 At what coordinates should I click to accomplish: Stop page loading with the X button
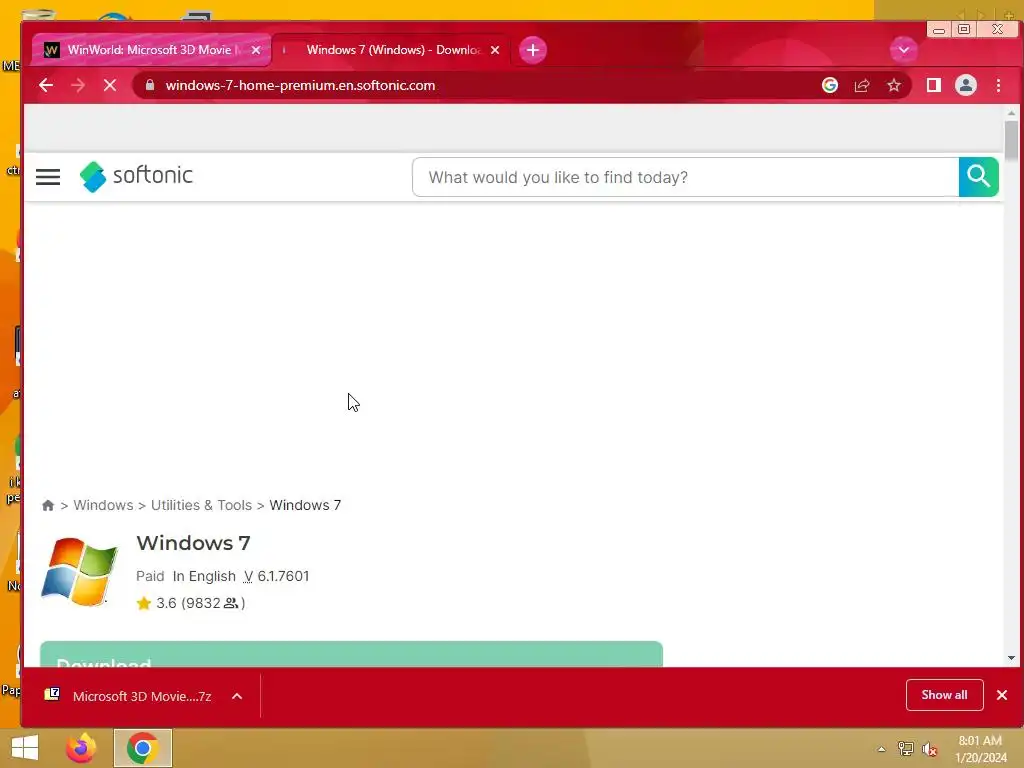[110, 86]
